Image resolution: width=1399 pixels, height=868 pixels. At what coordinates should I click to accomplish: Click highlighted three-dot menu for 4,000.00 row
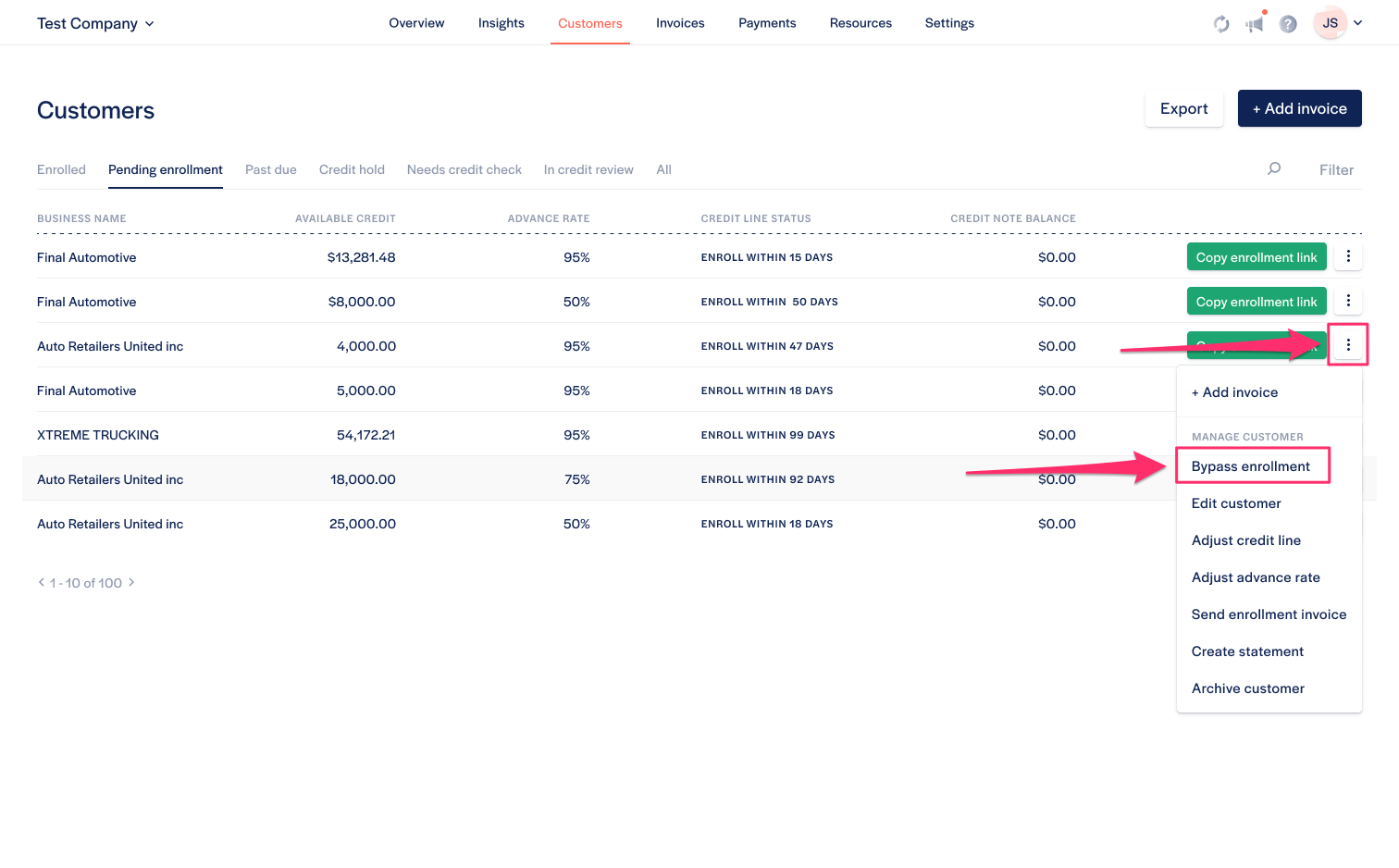click(1348, 345)
